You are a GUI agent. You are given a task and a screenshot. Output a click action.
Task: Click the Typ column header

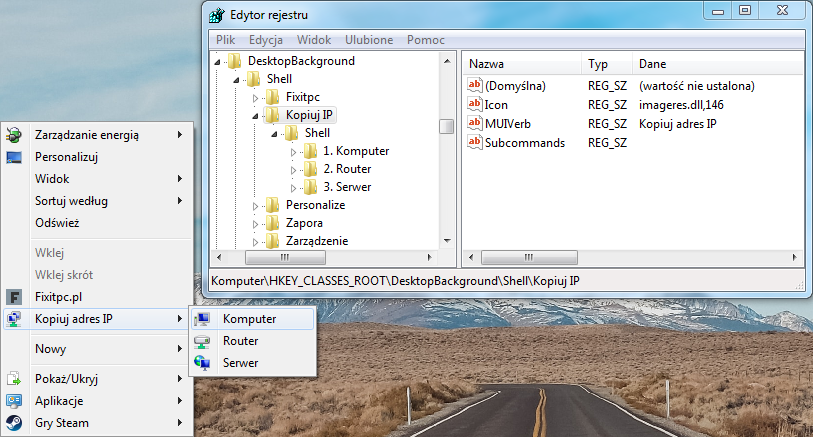point(607,64)
